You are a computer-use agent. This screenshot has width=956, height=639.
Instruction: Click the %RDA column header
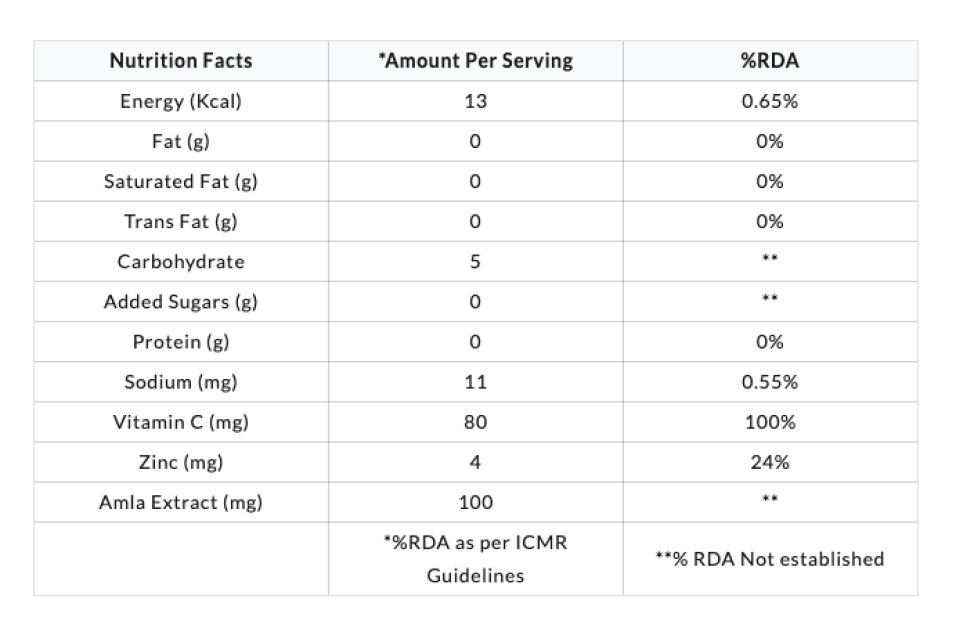pyautogui.click(x=770, y=61)
